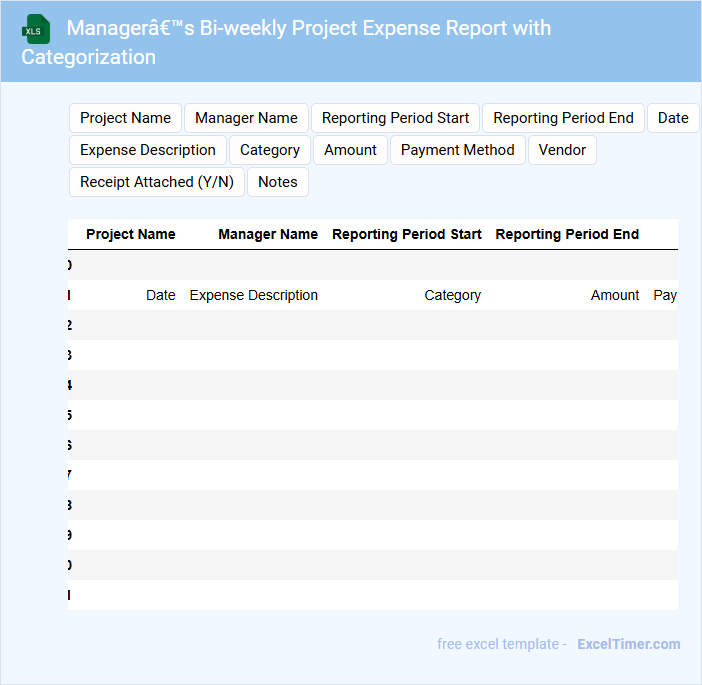Select the Vendor tag
Image resolution: width=702 pixels, height=685 pixels.
coord(562,150)
